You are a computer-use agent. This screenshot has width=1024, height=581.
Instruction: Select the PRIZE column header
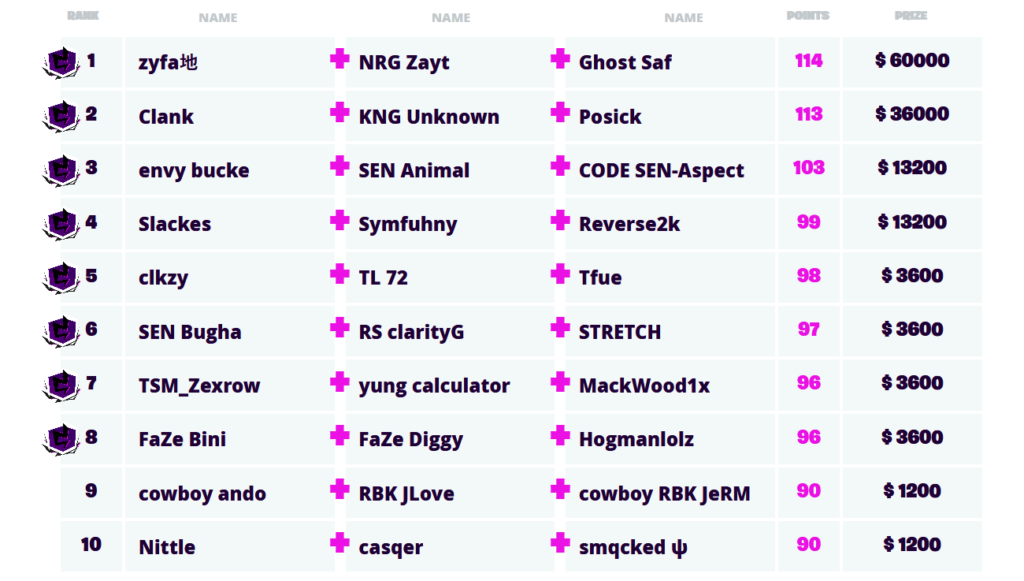(x=911, y=16)
